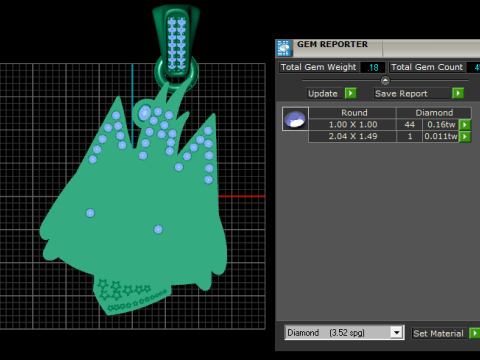Click the count cell showing 44
Image resolution: width=480 pixels, height=360 pixels.
tap(409, 125)
